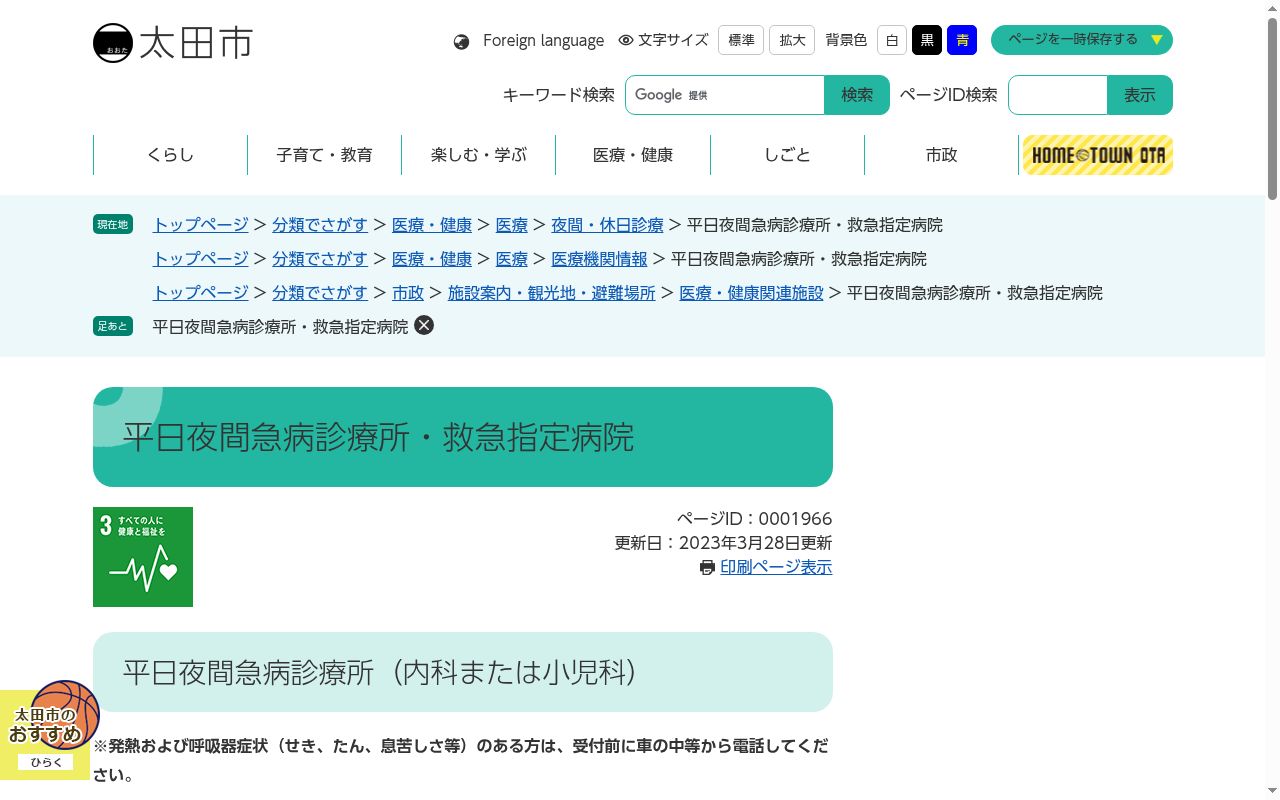
Task: Focus the Google keyword search field
Action: point(725,95)
